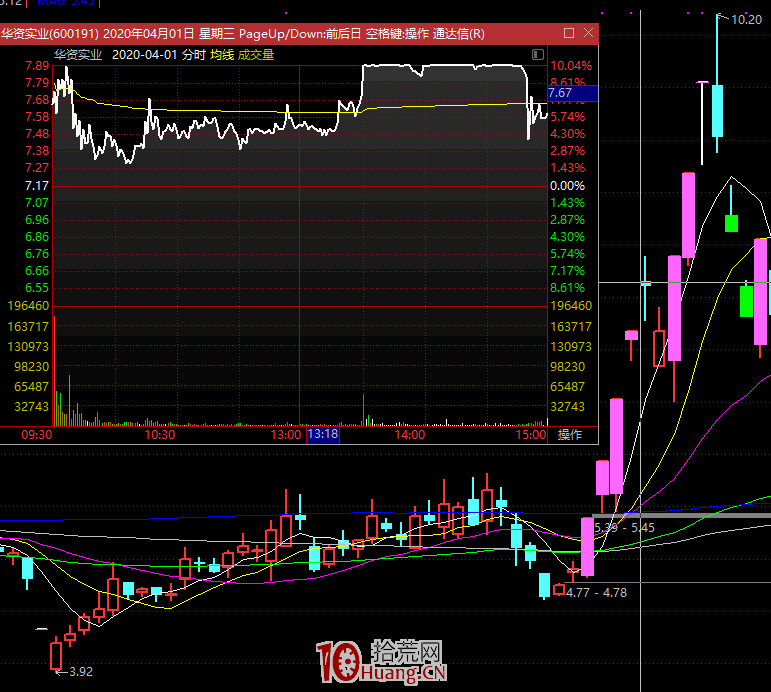Click the 华资实业 stock name label
Screen dimensions: 771x692
[78, 55]
